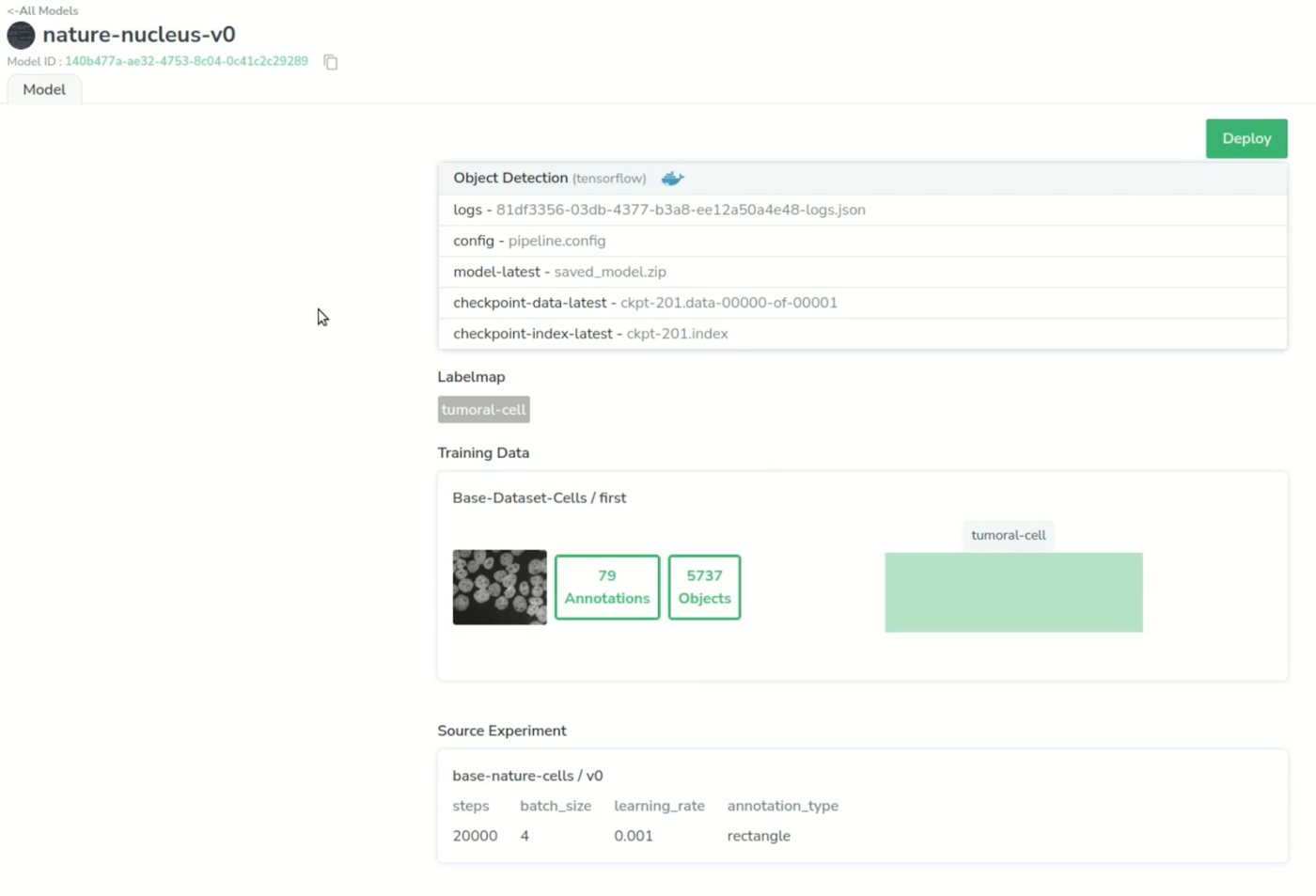Click the tumoral-cell chart label
The image size is (1316, 896).
click(1008, 535)
